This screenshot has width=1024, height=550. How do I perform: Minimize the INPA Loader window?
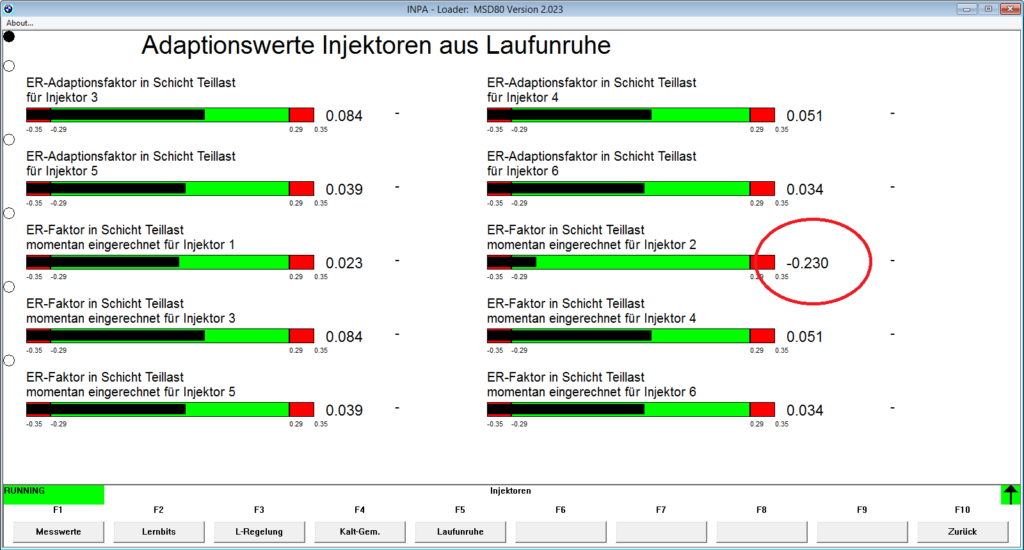point(965,8)
